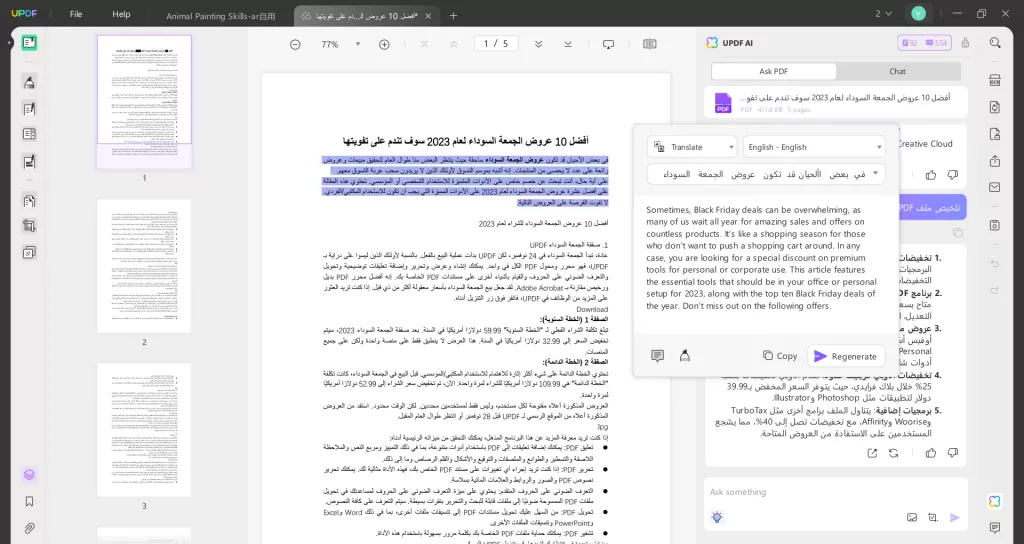Open the Share upload icon in right sidebar
Screen dimensions: 1024x544
click(x=995, y=161)
